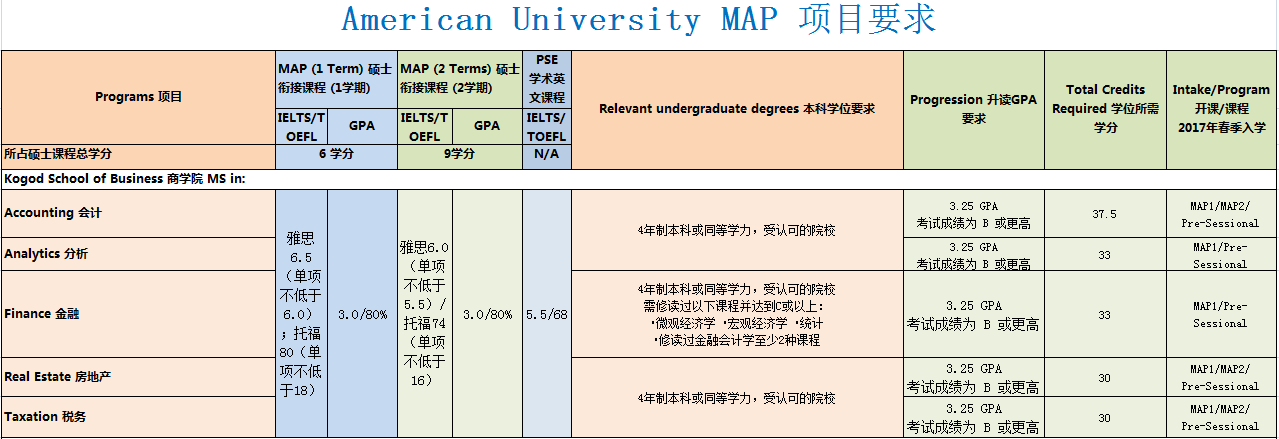Click the 所占硕士课程总学分 row label
The image size is (1279, 439).
coord(138,155)
